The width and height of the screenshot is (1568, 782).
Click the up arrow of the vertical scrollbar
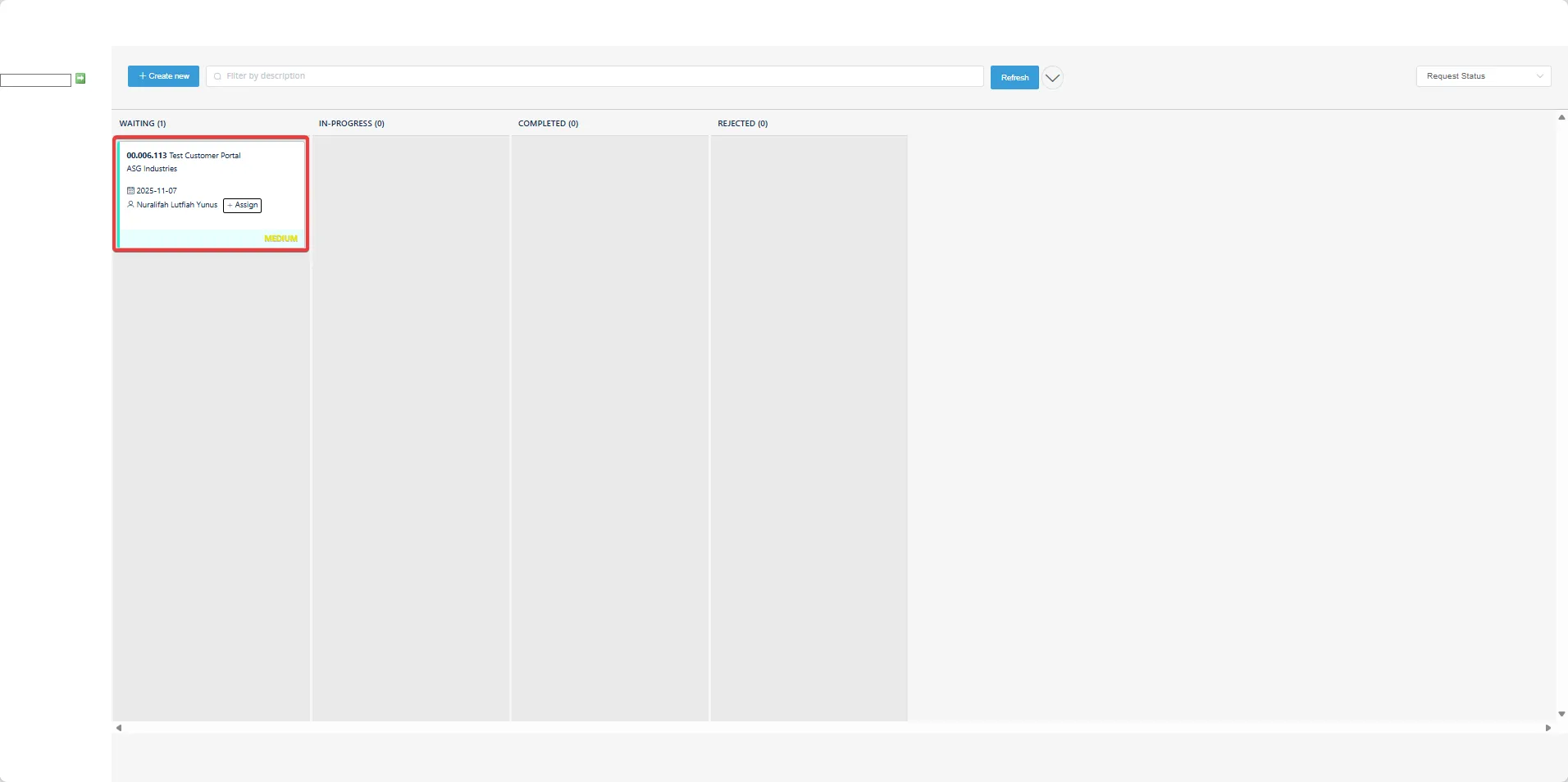point(1561,117)
